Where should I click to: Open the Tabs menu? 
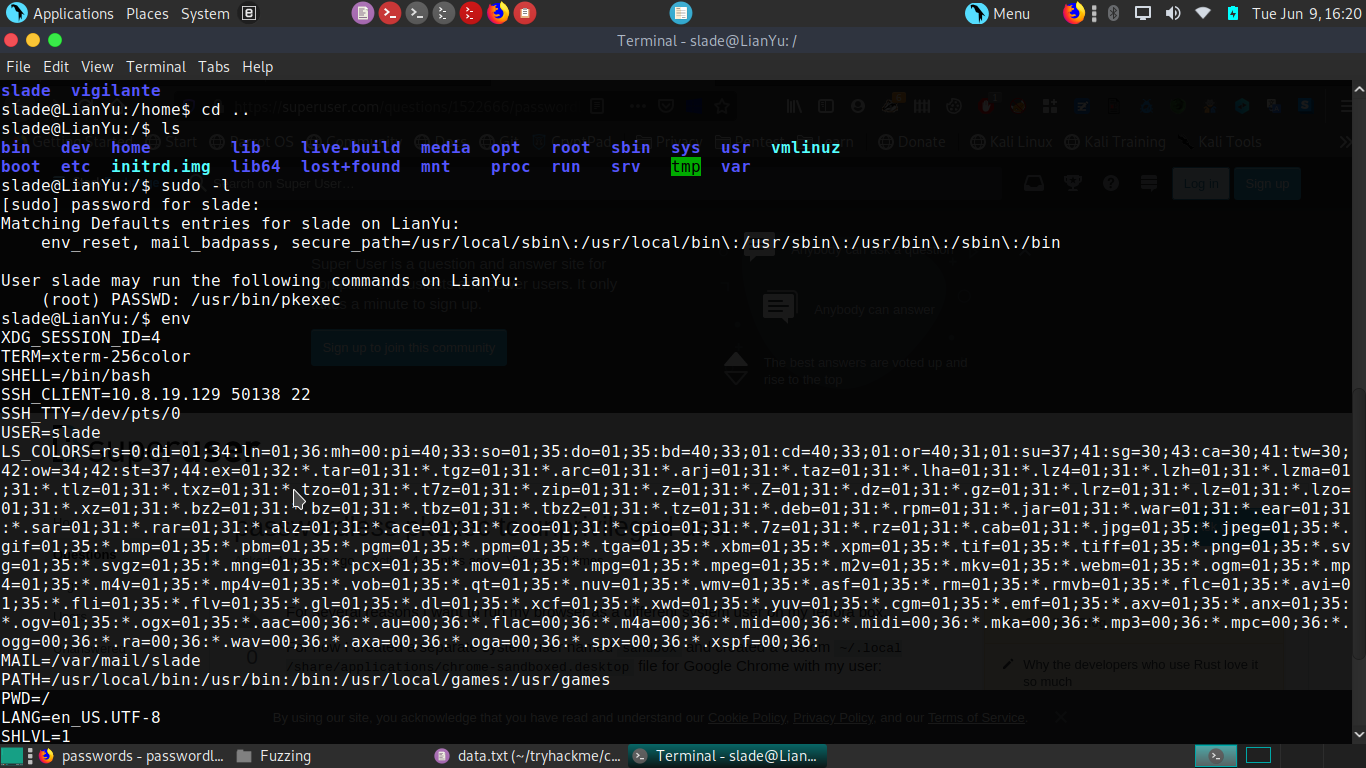214,67
